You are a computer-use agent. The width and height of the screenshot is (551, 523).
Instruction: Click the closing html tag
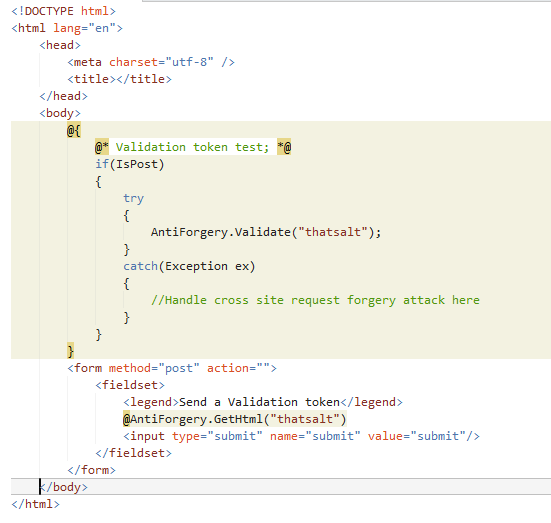(x=35, y=504)
